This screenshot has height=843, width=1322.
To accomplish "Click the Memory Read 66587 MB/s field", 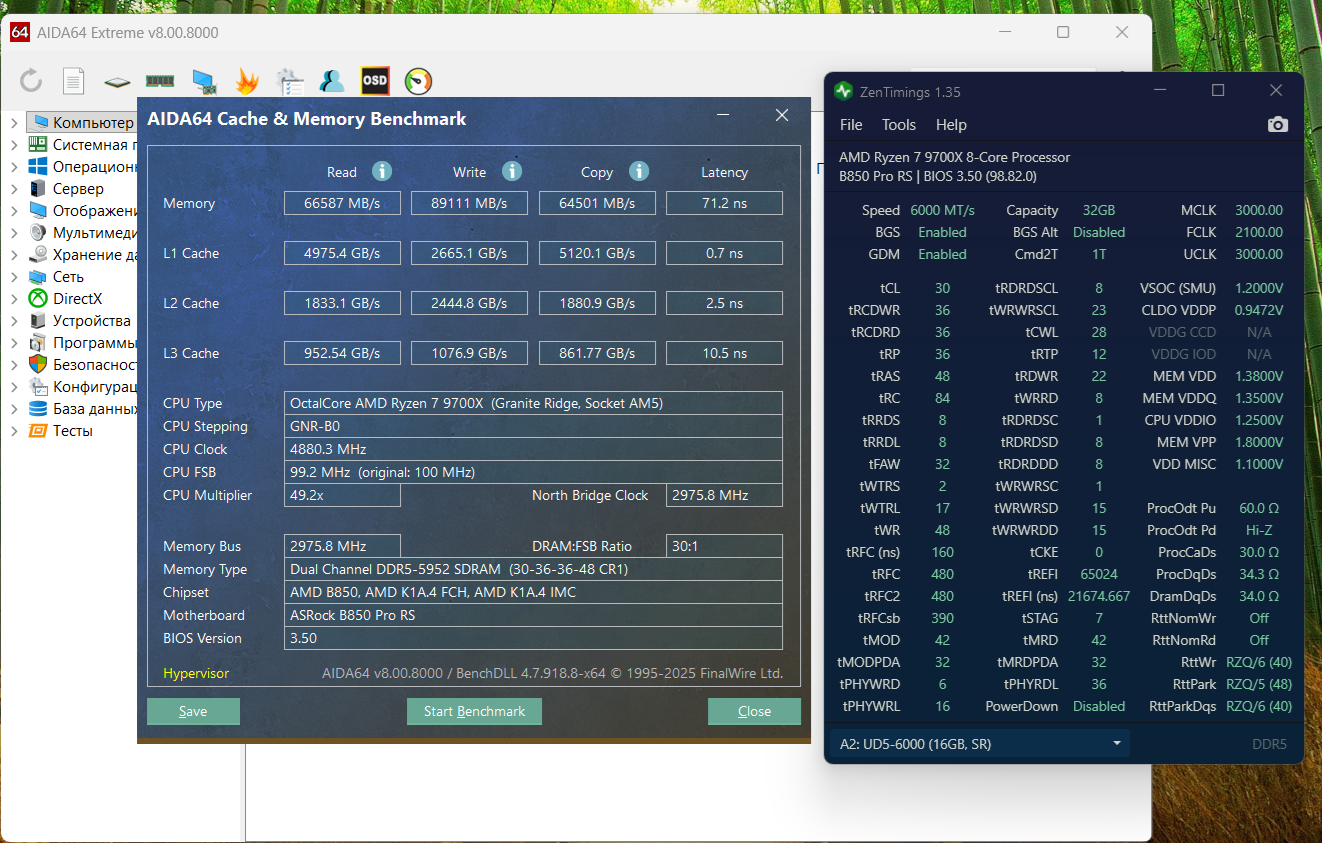I will [342, 203].
